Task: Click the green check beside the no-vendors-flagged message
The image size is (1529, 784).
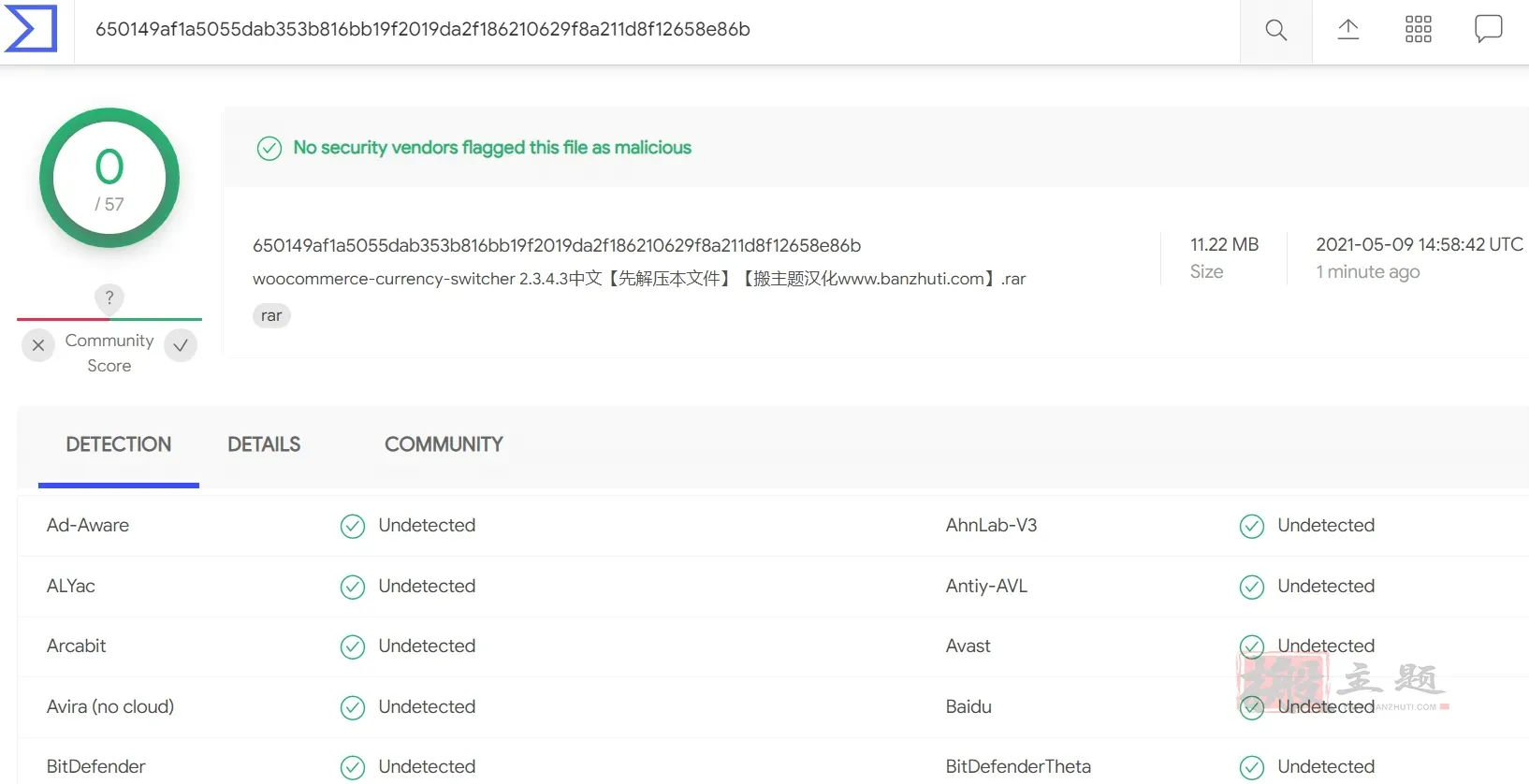Action: click(269, 149)
